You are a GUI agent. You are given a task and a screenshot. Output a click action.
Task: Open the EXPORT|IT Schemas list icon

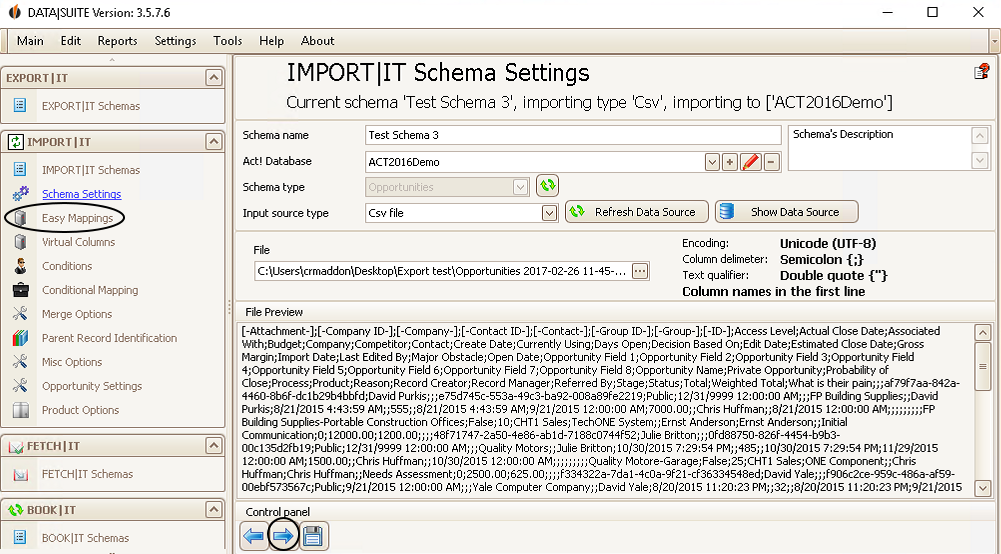click(x=20, y=105)
